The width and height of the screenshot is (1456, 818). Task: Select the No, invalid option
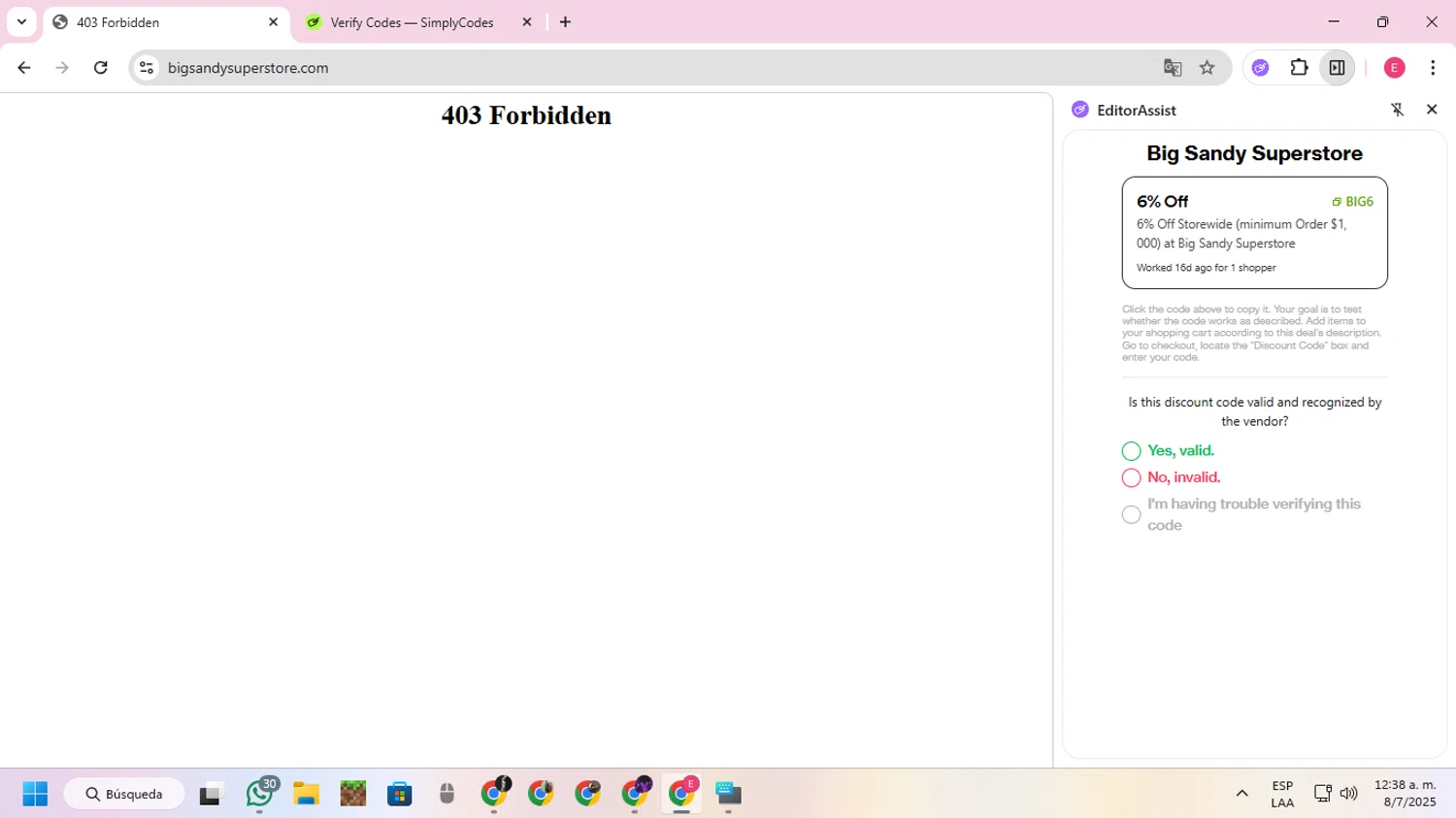coord(1131,477)
